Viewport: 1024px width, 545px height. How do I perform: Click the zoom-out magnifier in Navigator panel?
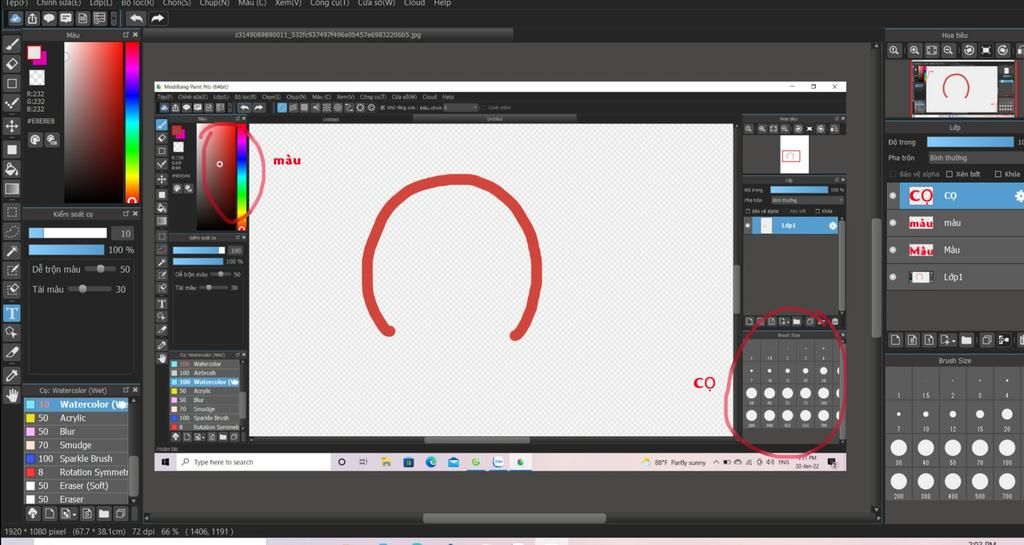pyautogui.click(x=949, y=50)
